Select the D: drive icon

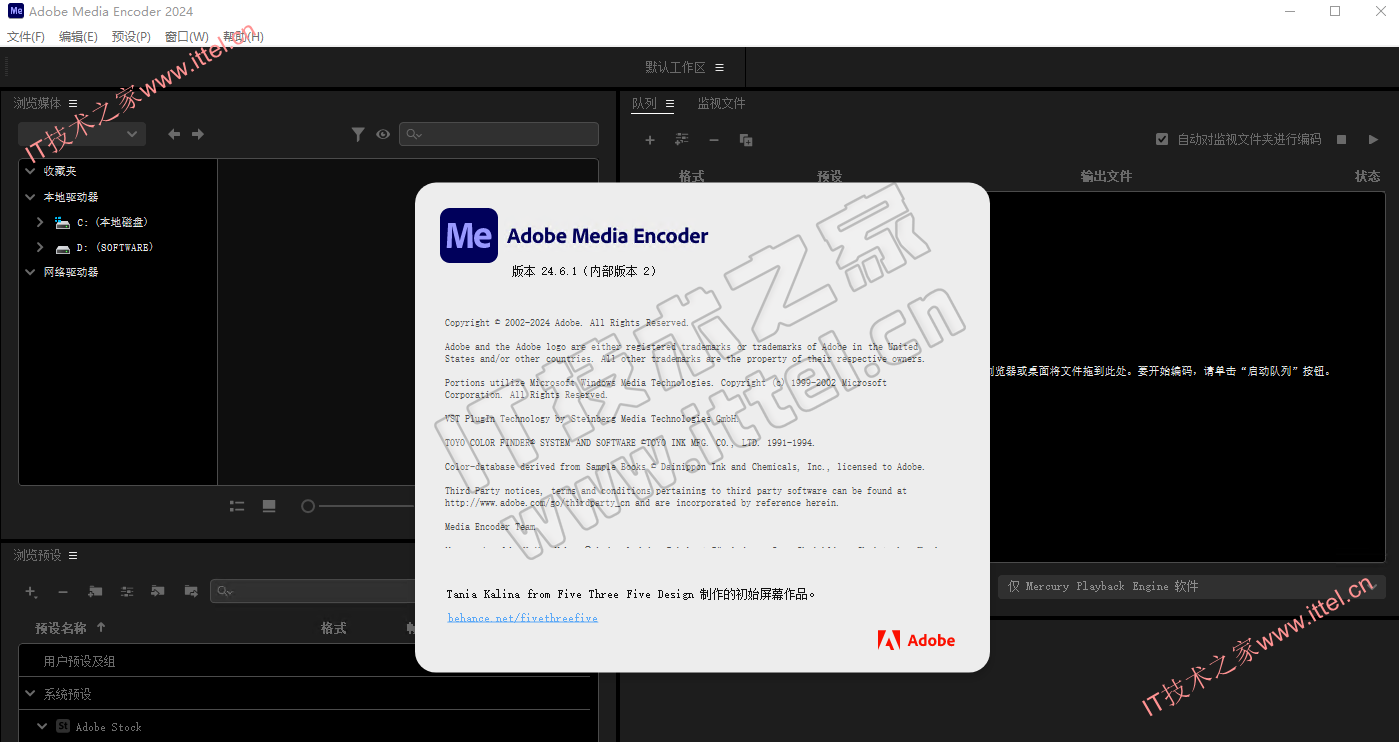(x=63, y=248)
